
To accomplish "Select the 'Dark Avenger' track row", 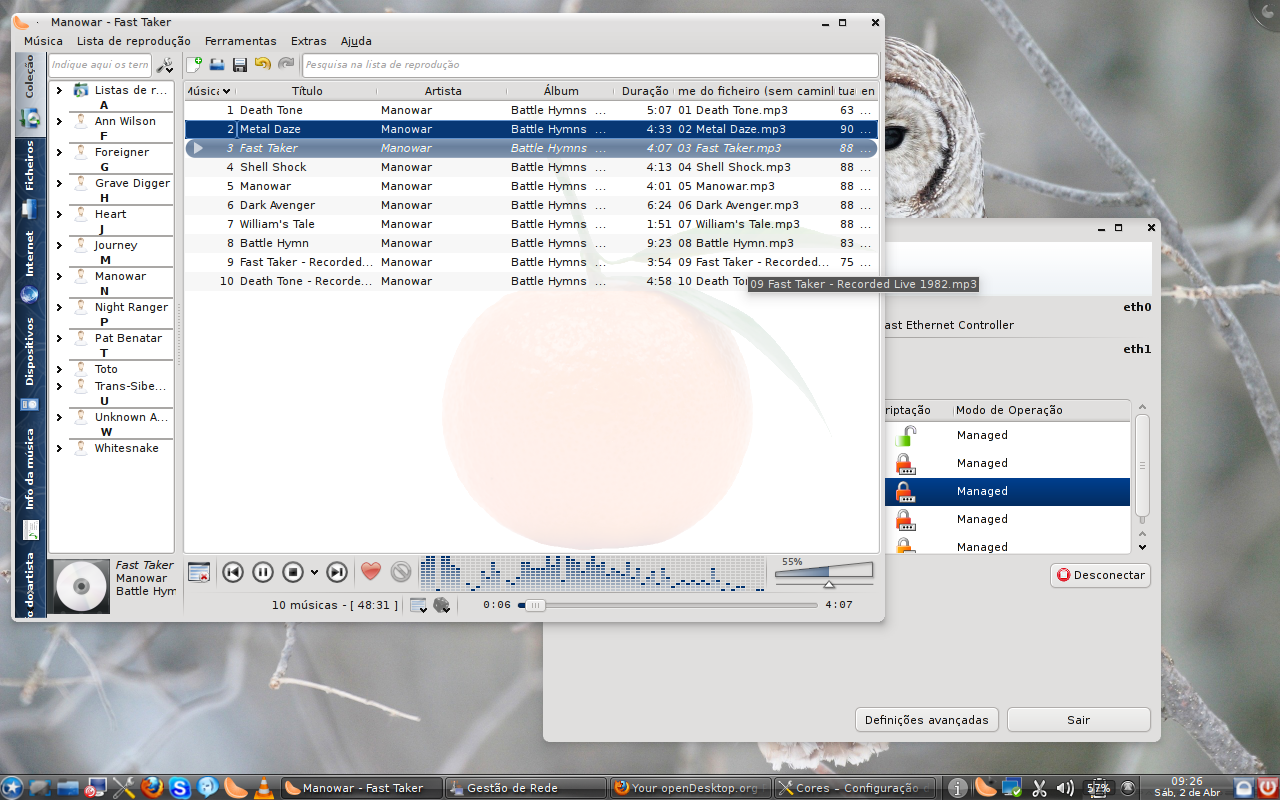I will (531, 205).
